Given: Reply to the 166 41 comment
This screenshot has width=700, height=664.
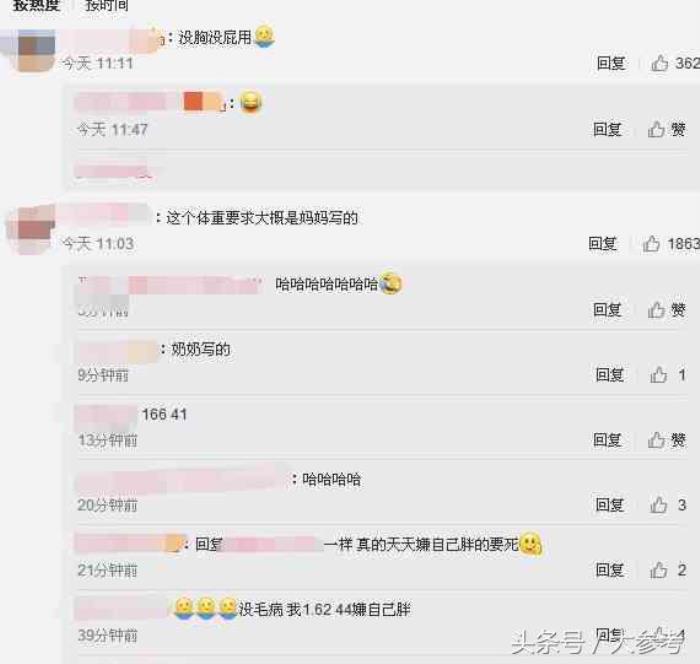Looking at the screenshot, I should (x=607, y=440).
